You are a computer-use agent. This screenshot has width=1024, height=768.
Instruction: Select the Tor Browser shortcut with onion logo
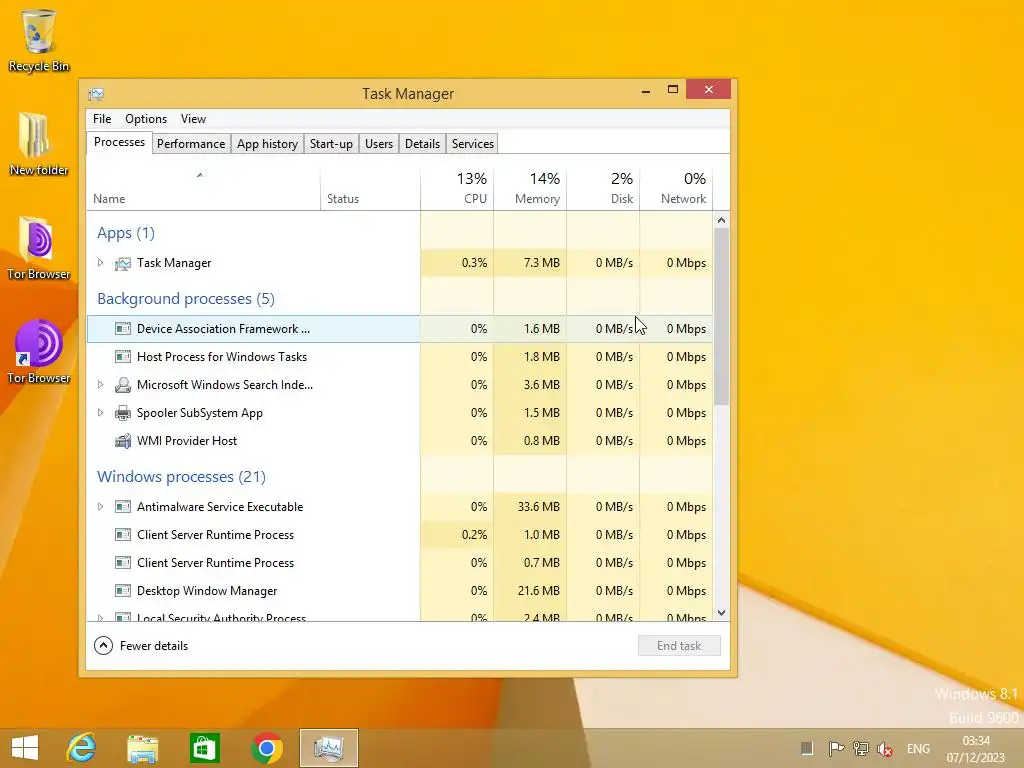click(x=39, y=352)
